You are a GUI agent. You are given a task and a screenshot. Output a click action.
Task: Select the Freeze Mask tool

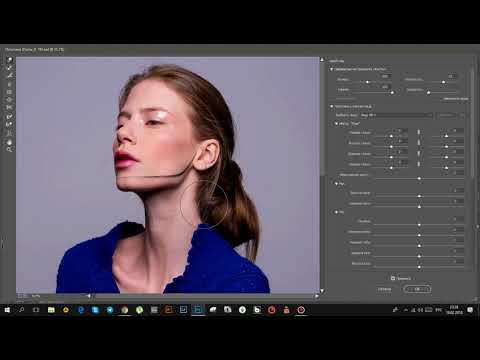coord(9,116)
